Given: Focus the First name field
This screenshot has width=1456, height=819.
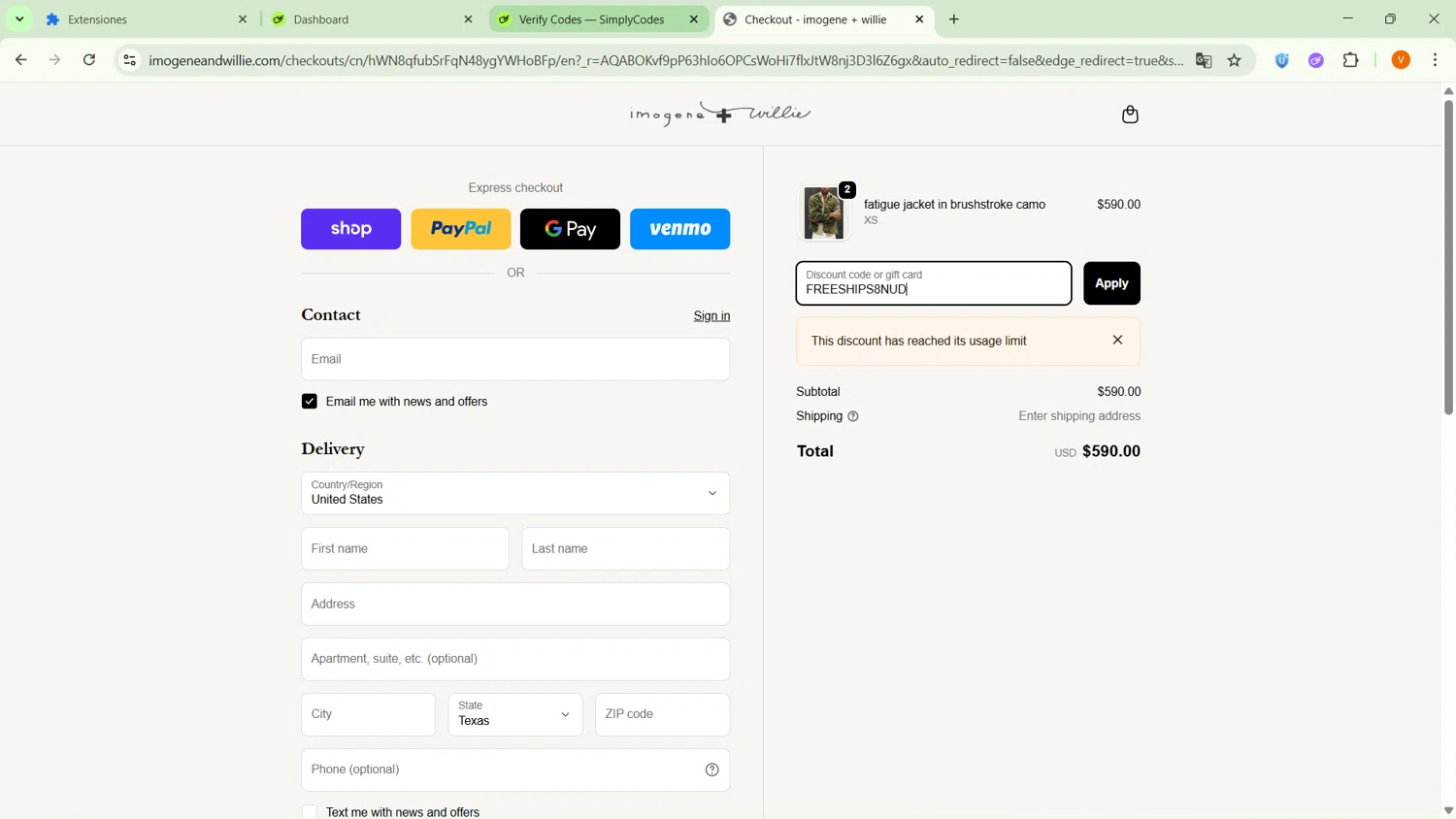Looking at the screenshot, I should [405, 549].
